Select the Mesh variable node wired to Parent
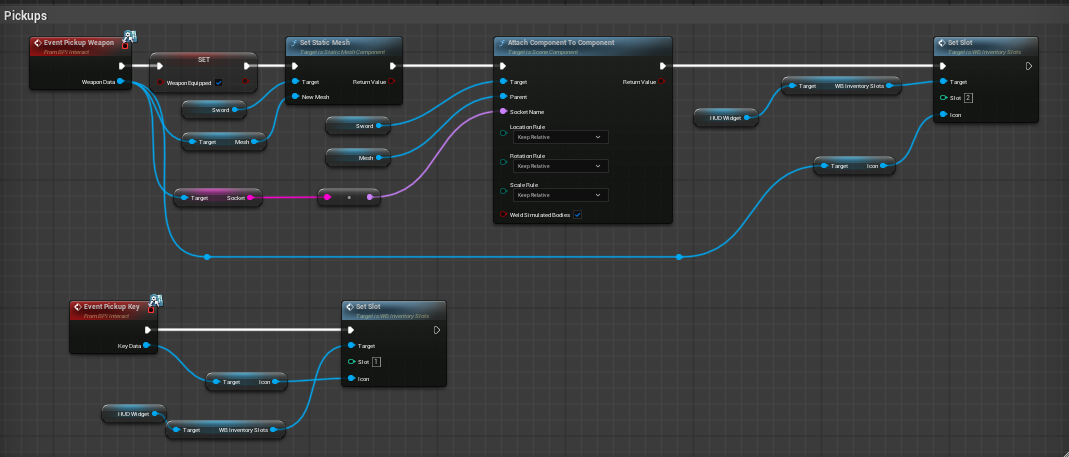The height and width of the screenshot is (457, 1069). (x=358, y=158)
